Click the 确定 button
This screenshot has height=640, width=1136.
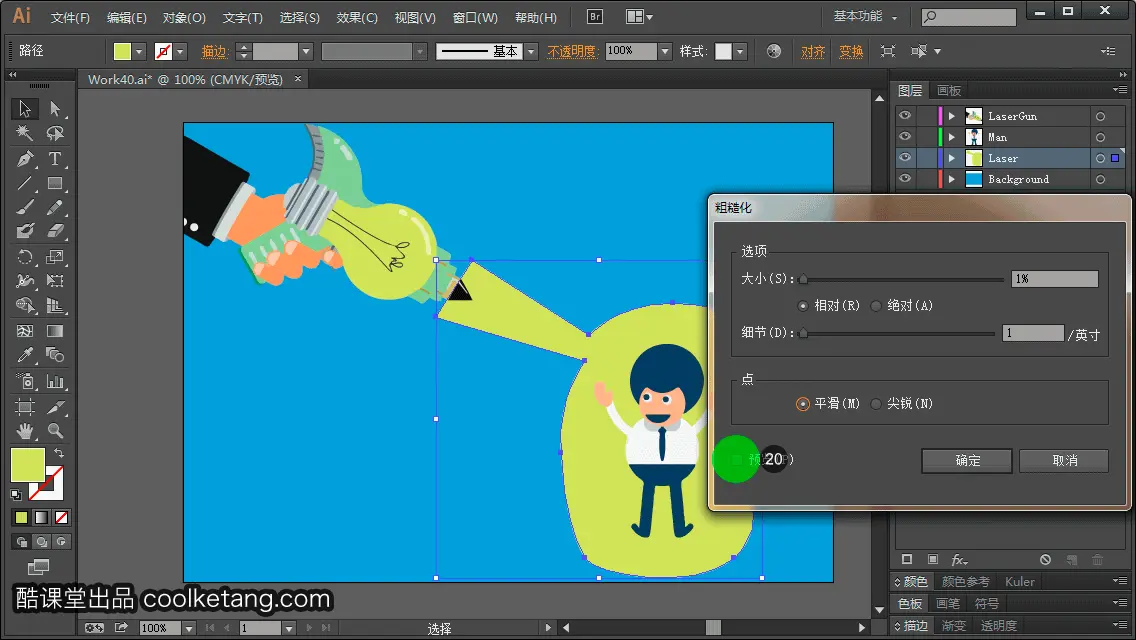967,460
